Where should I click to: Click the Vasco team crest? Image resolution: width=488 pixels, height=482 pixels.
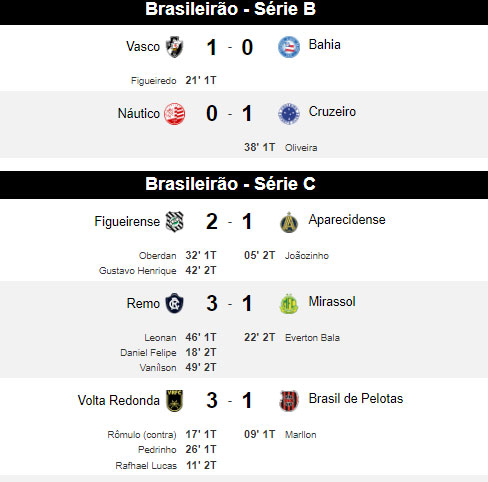(x=175, y=47)
